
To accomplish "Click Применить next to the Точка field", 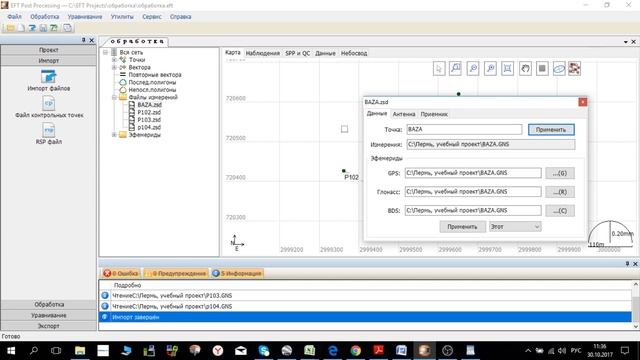I will 551,129.
